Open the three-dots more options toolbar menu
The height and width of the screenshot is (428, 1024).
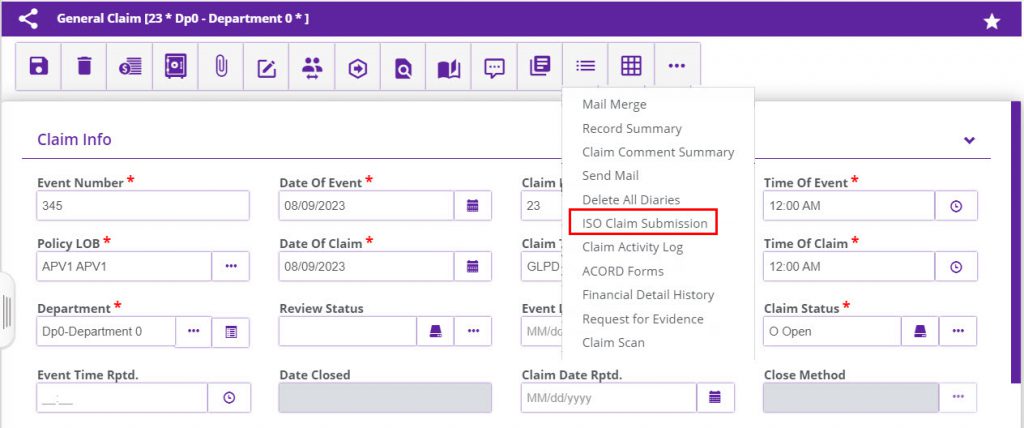point(677,66)
